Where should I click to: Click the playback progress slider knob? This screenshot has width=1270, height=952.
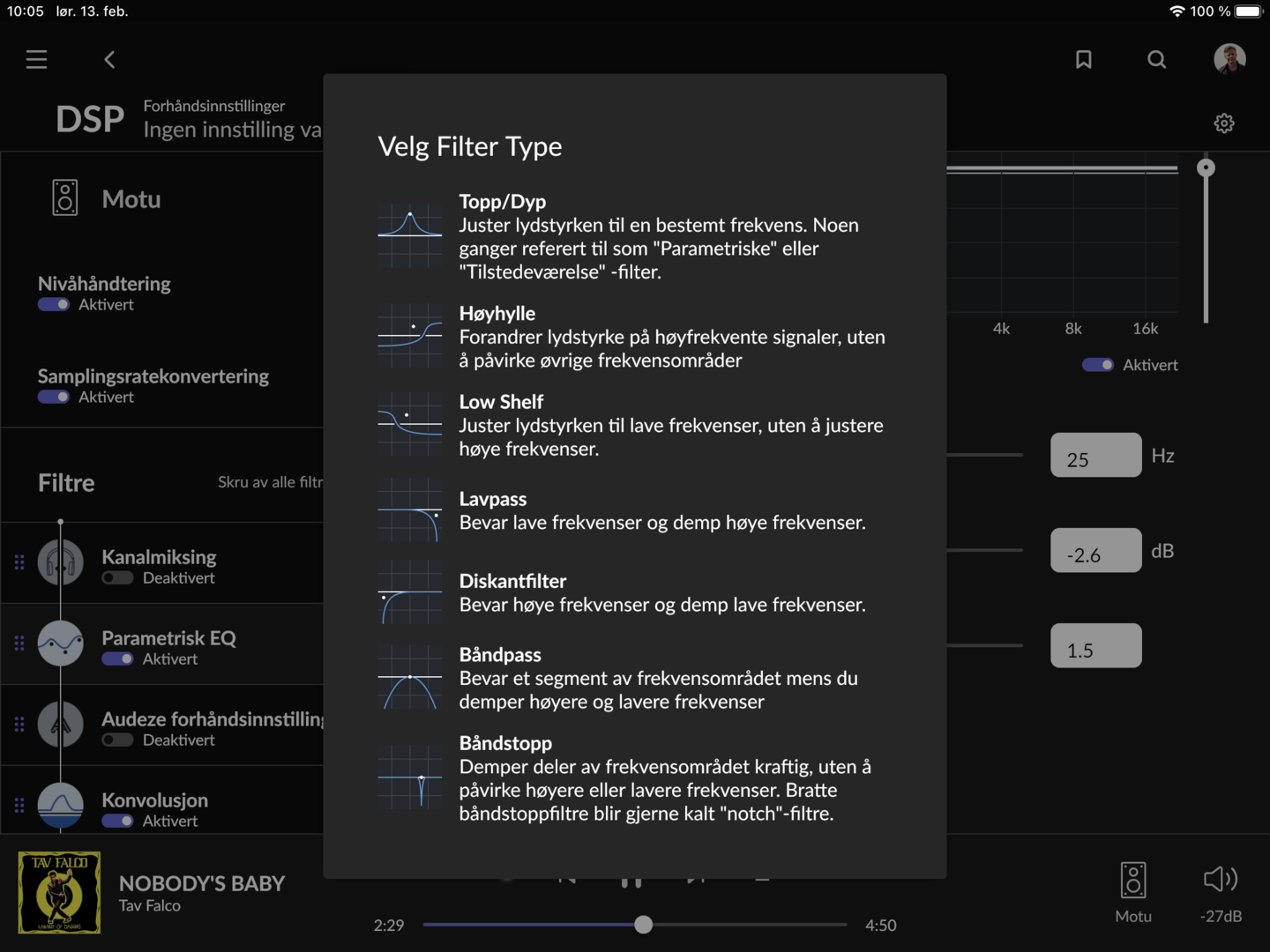click(x=644, y=925)
